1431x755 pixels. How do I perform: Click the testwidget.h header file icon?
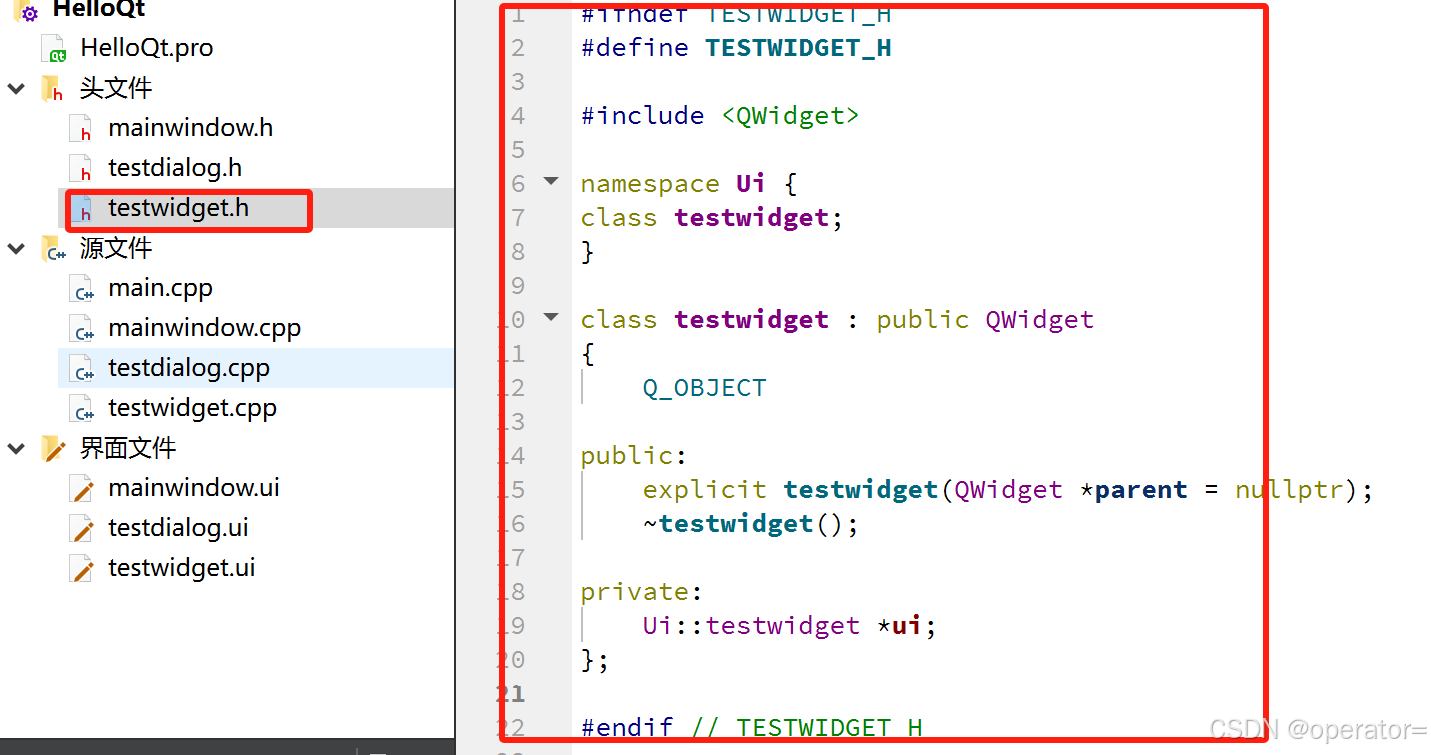[81, 208]
